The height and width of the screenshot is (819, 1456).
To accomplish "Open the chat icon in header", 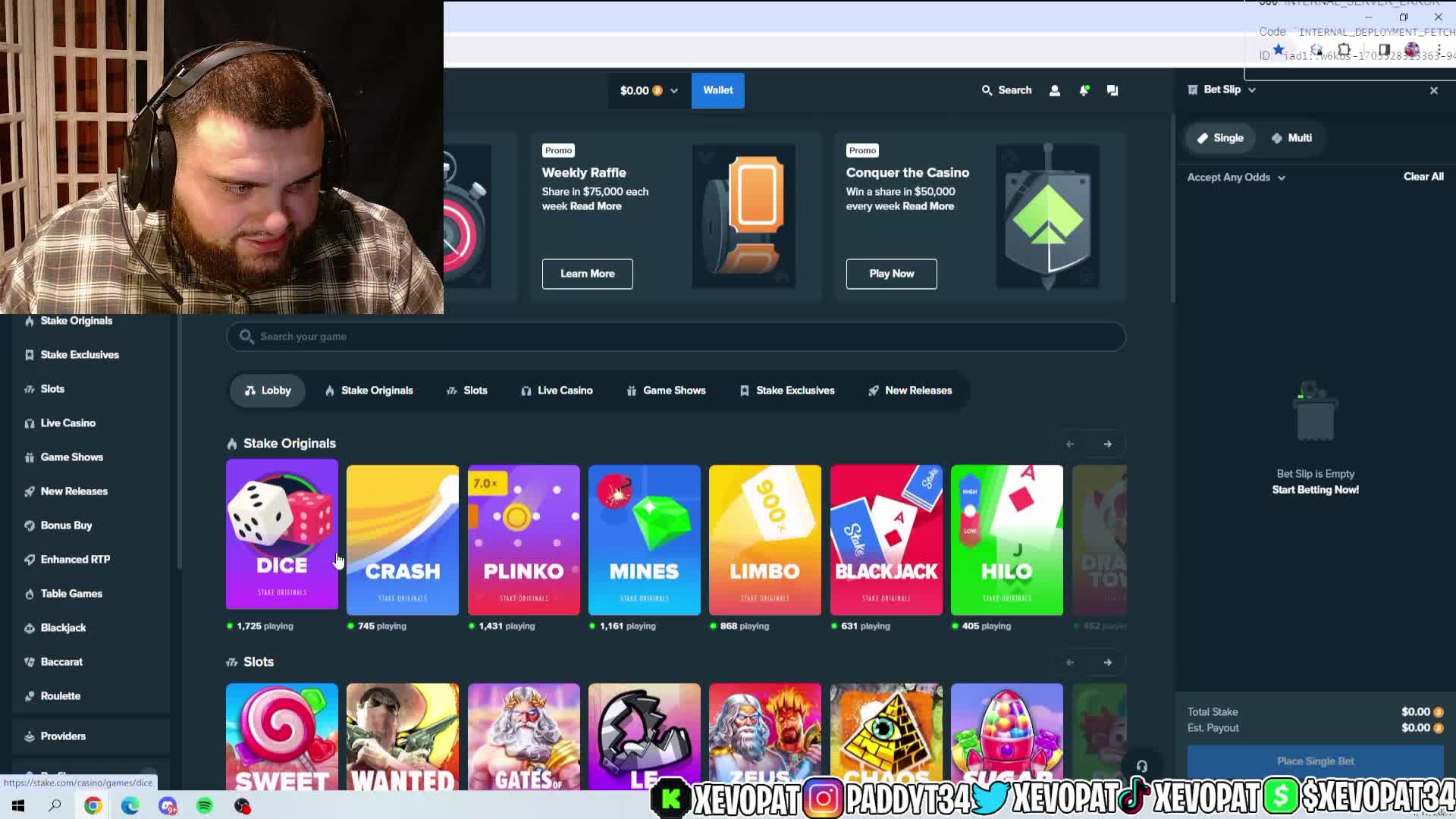I will point(1112,90).
